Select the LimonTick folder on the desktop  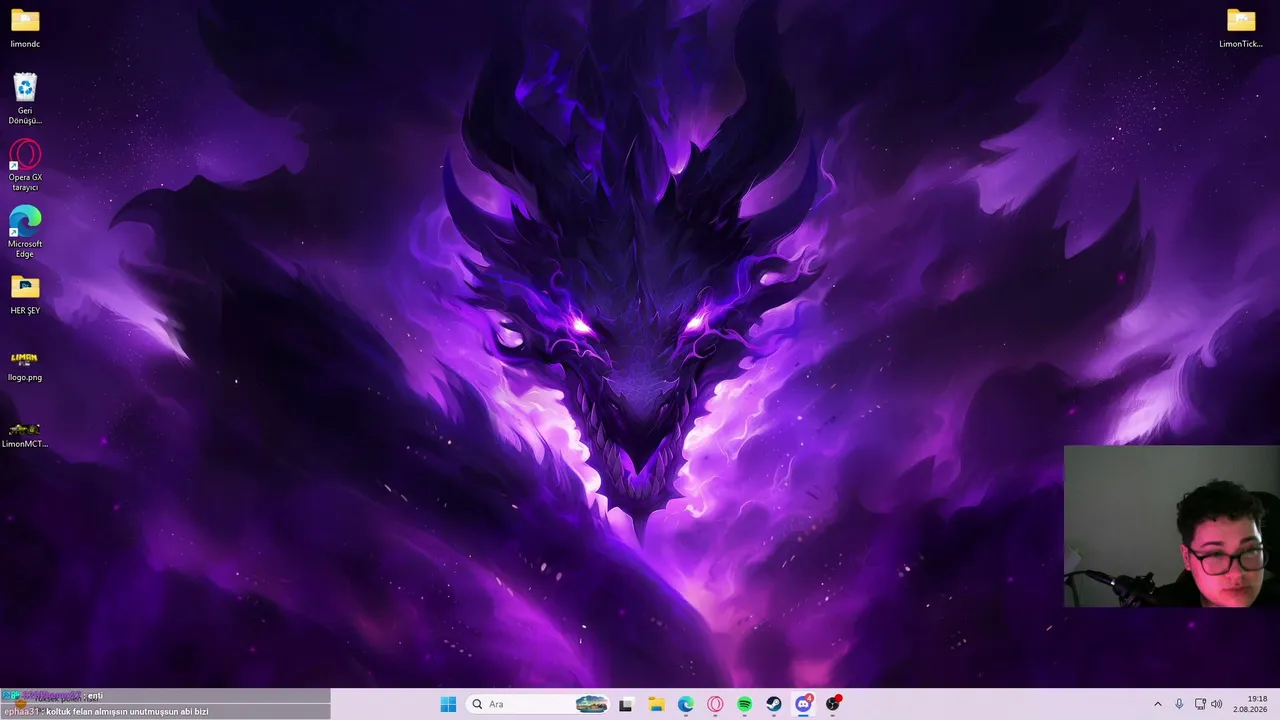[1241, 28]
